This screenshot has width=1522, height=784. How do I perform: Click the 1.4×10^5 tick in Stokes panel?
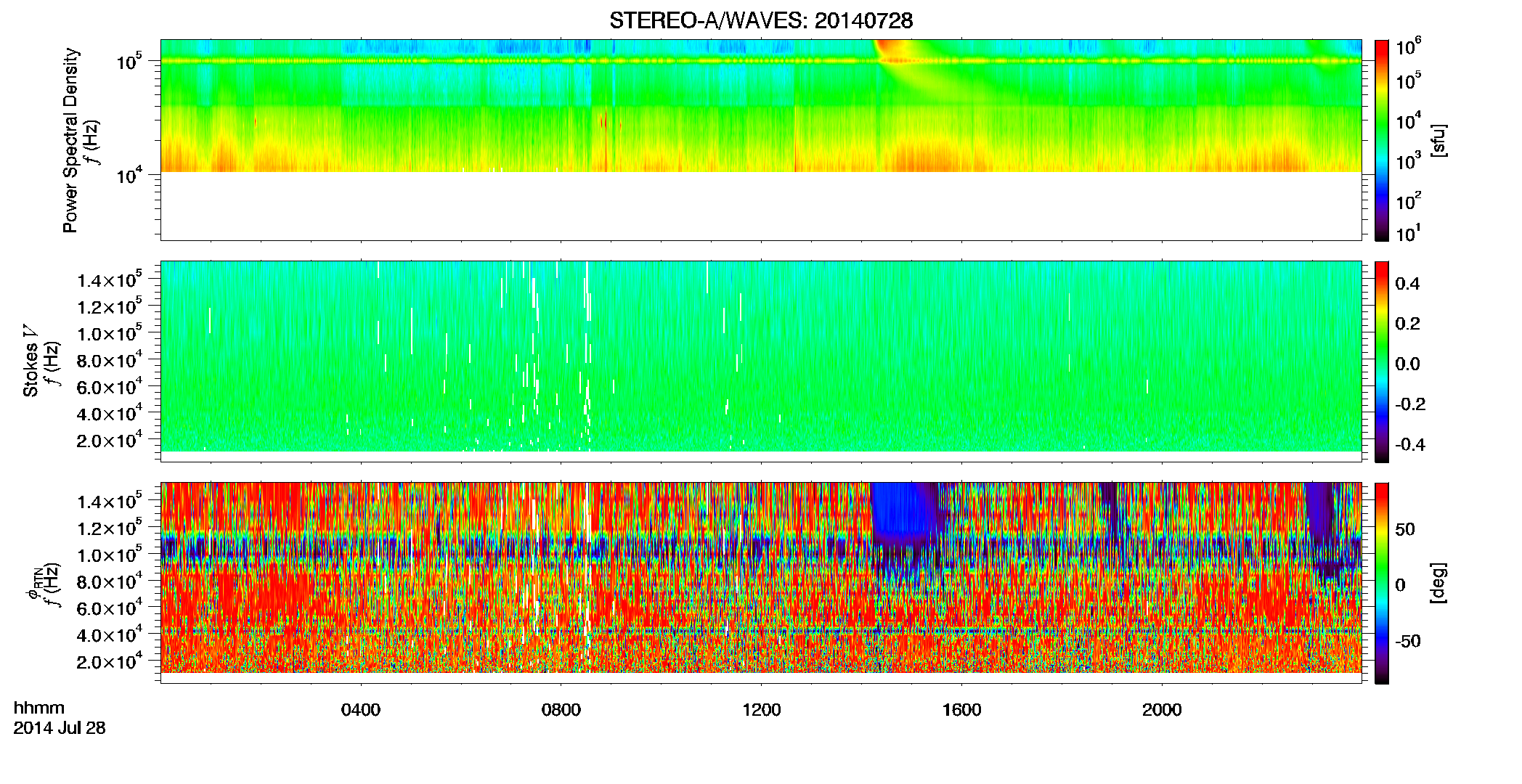110,279
